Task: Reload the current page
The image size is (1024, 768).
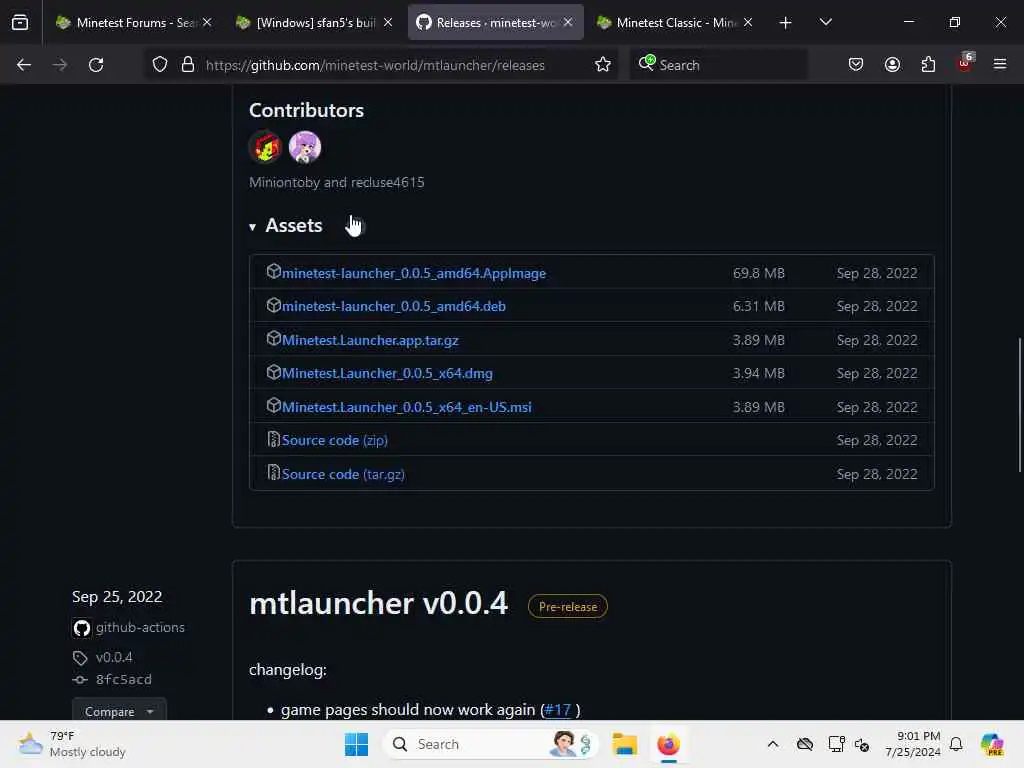Action: [x=96, y=65]
